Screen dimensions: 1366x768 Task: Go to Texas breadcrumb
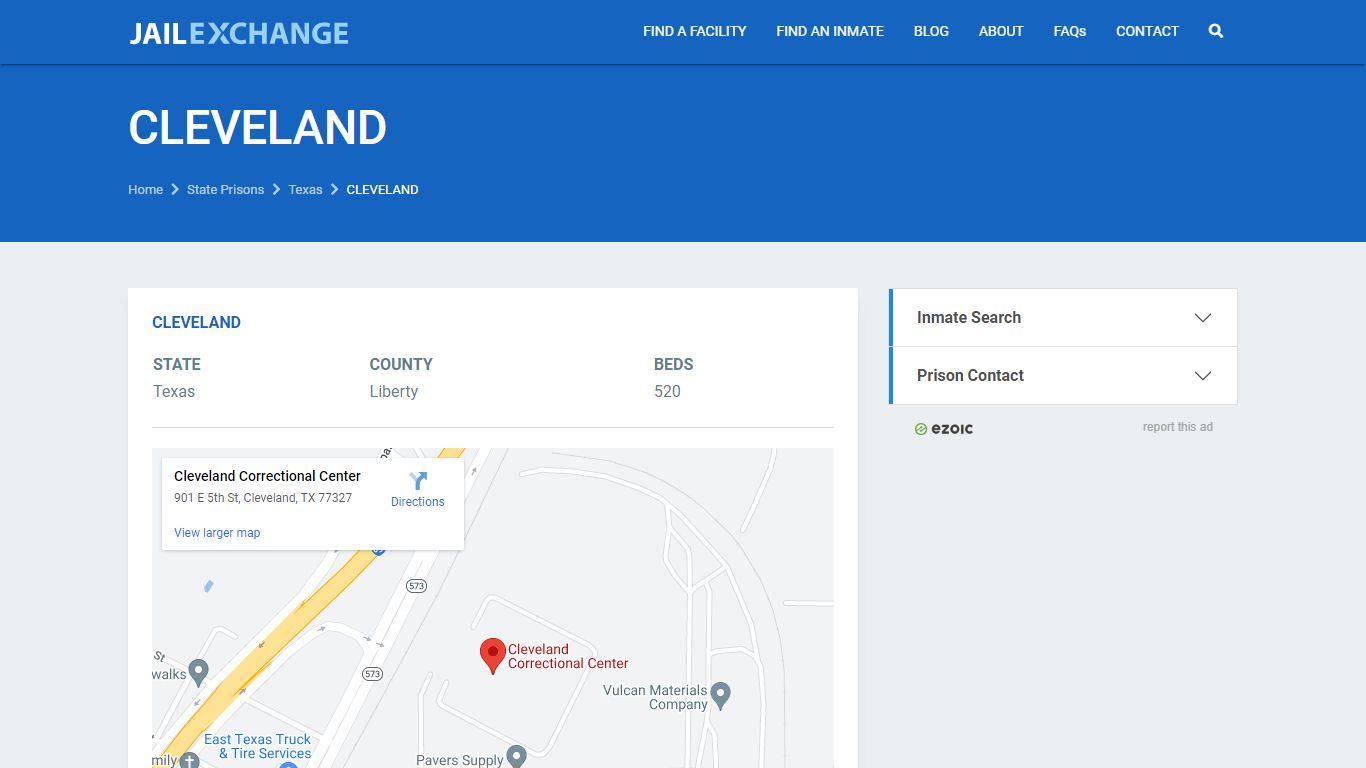point(305,189)
